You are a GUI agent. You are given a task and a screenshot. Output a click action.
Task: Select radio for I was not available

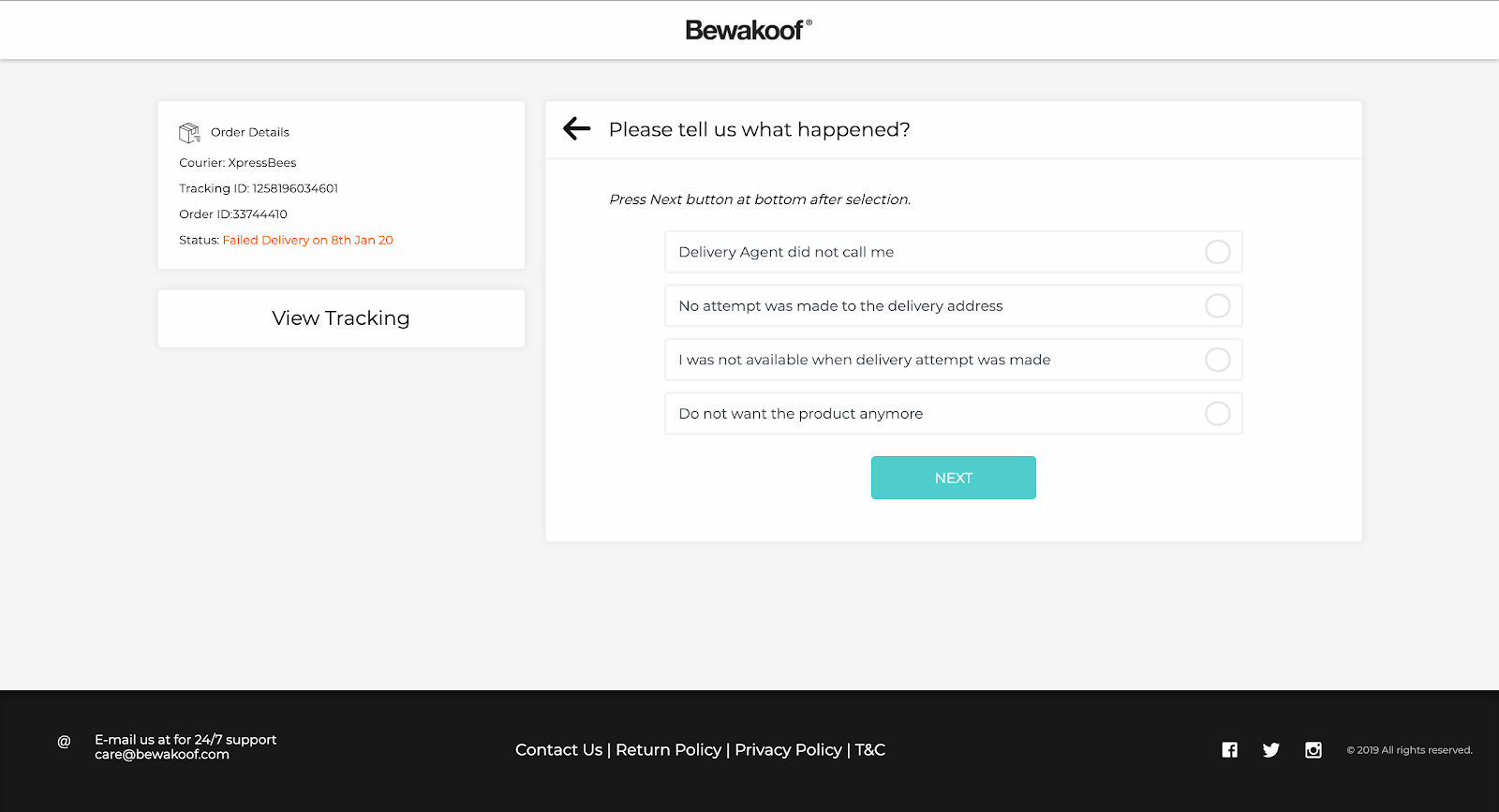click(x=1218, y=360)
